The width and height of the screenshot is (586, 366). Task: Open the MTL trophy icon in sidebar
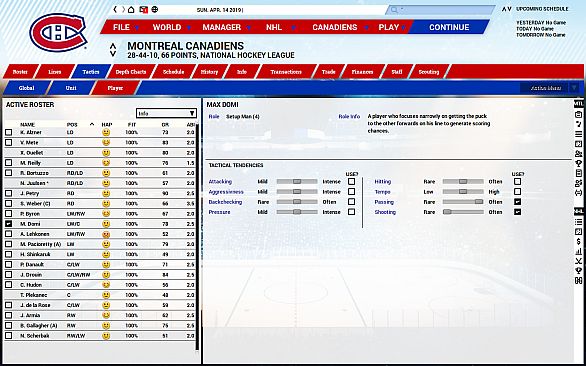click(579, 163)
